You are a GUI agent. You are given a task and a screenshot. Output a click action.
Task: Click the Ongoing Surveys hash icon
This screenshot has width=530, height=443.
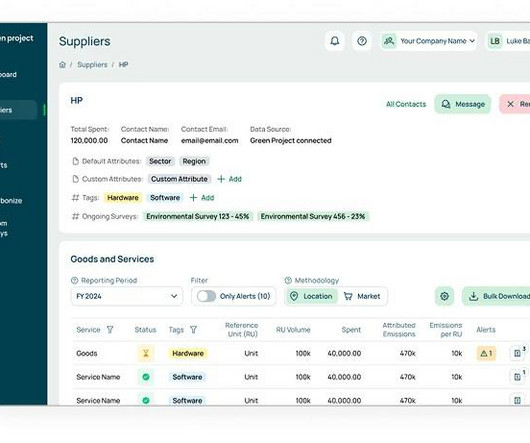[x=75, y=216]
